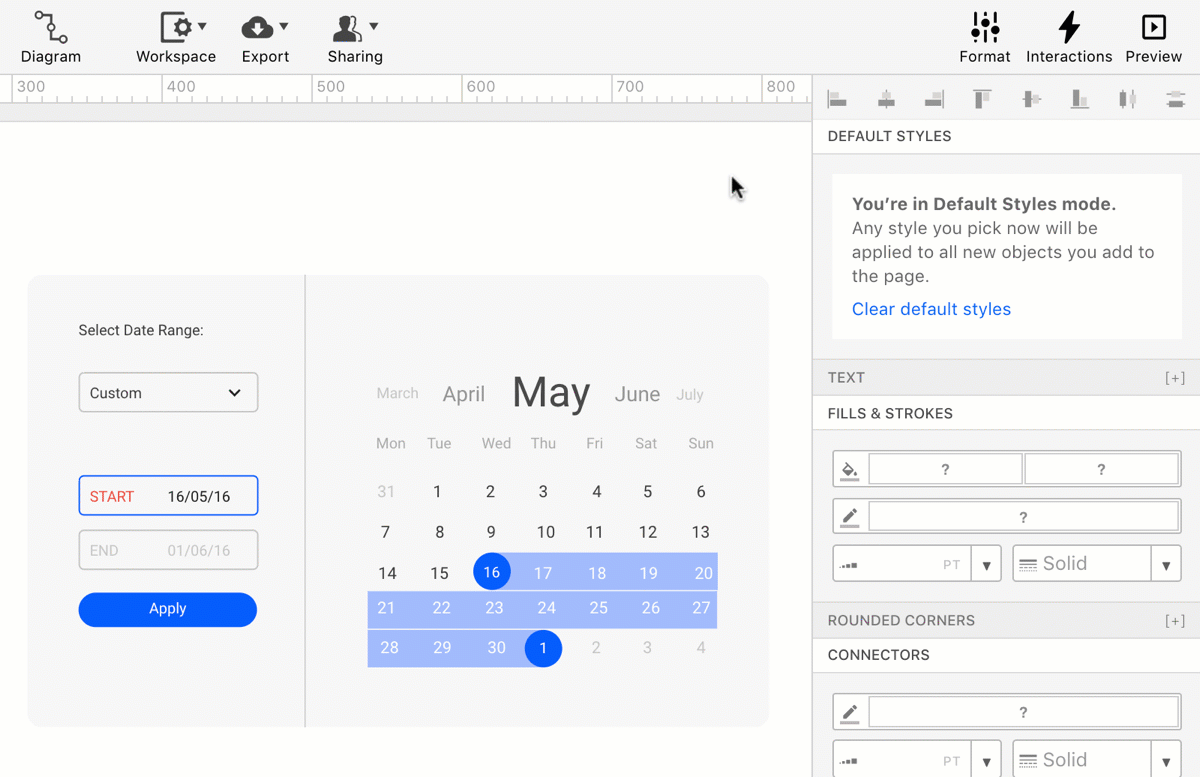The height and width of the screenshot is (777, 1200).
Task: Select the first fill color swatch
Action: 945,469
